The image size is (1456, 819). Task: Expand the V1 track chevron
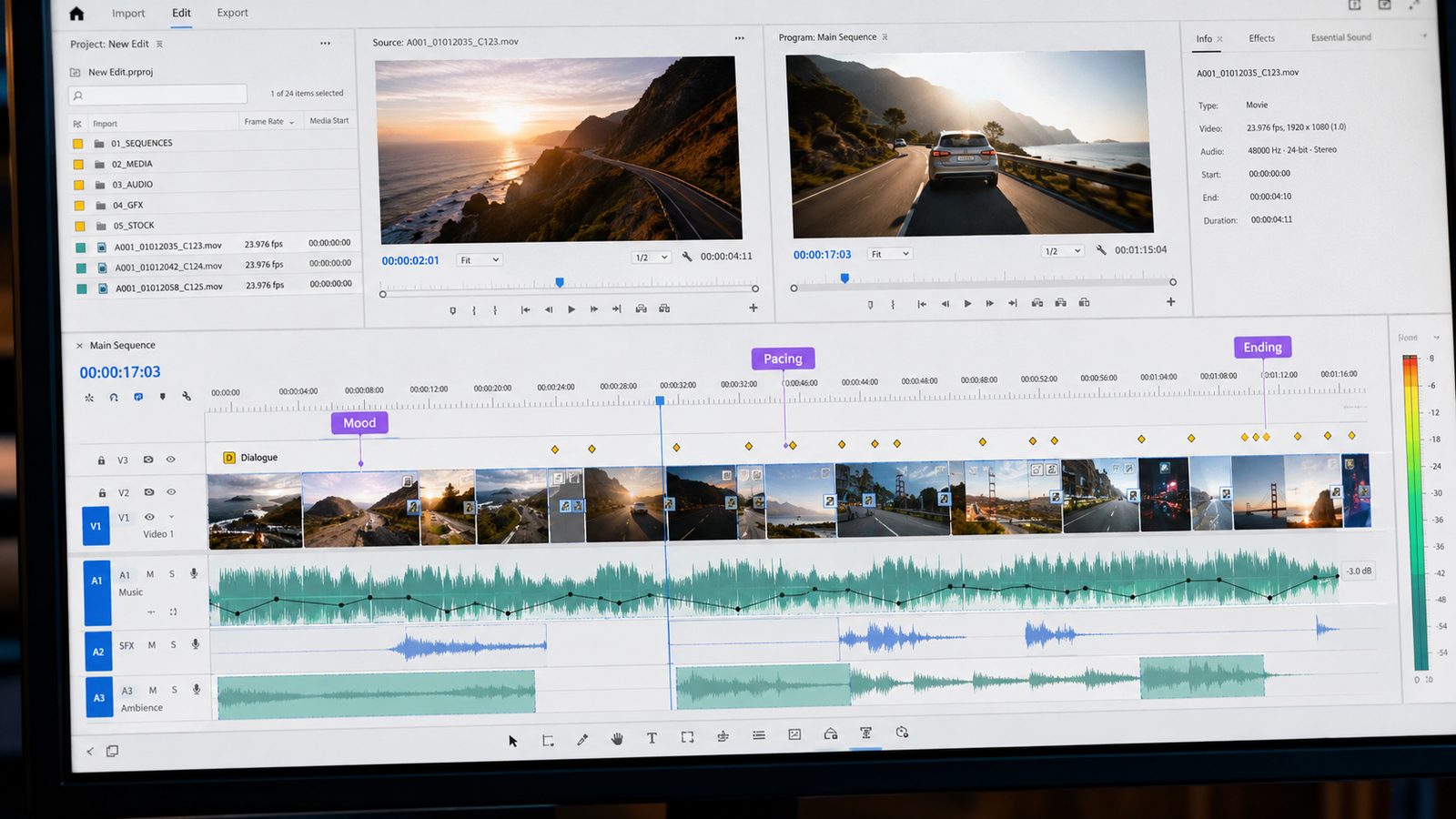pos(171,517)
